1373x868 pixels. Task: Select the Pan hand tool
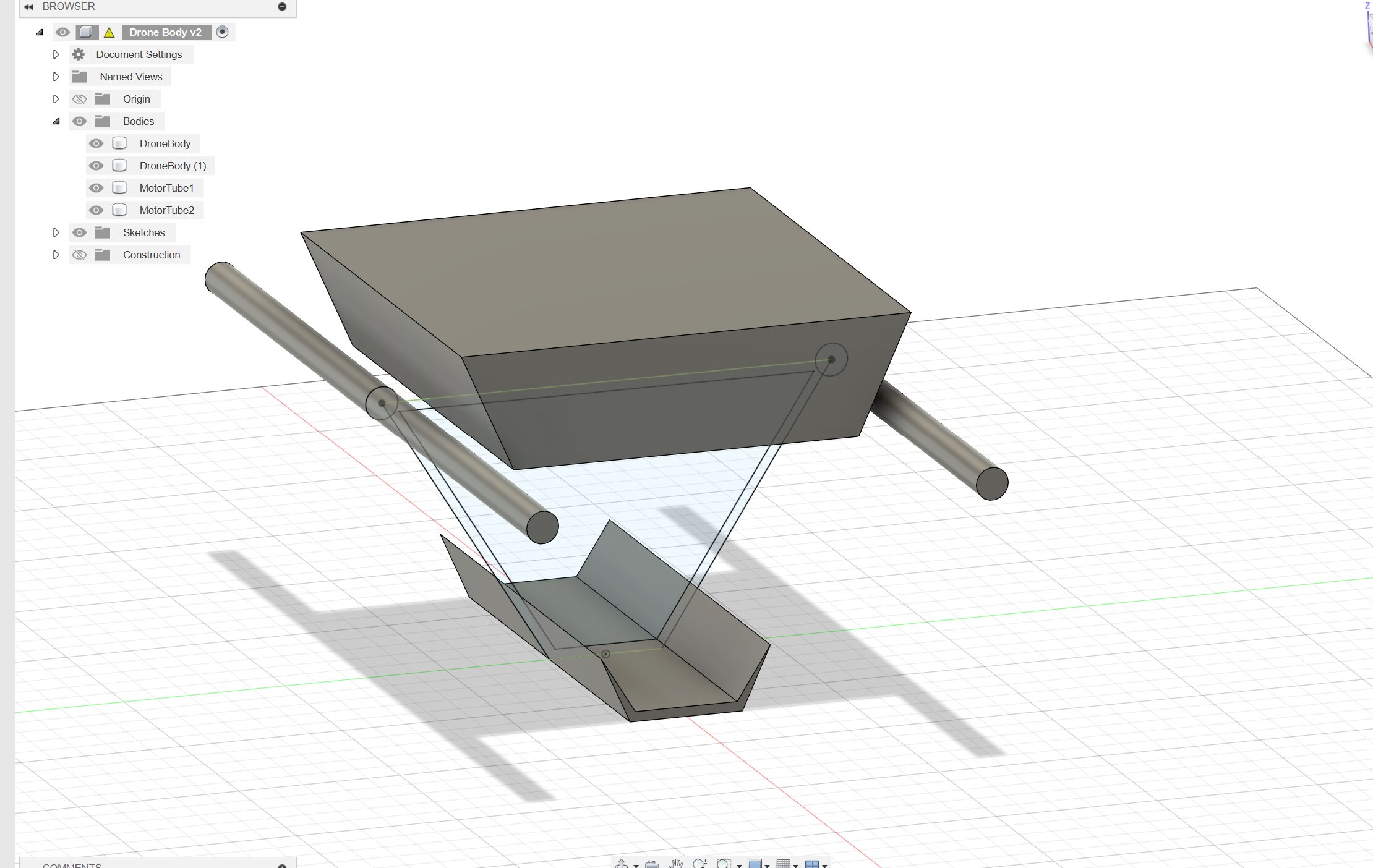pos(676,864)
